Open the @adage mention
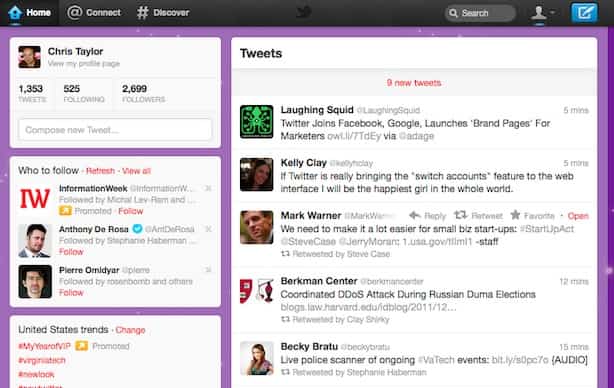The image size is (614, 388). click(x=416, y=136)
